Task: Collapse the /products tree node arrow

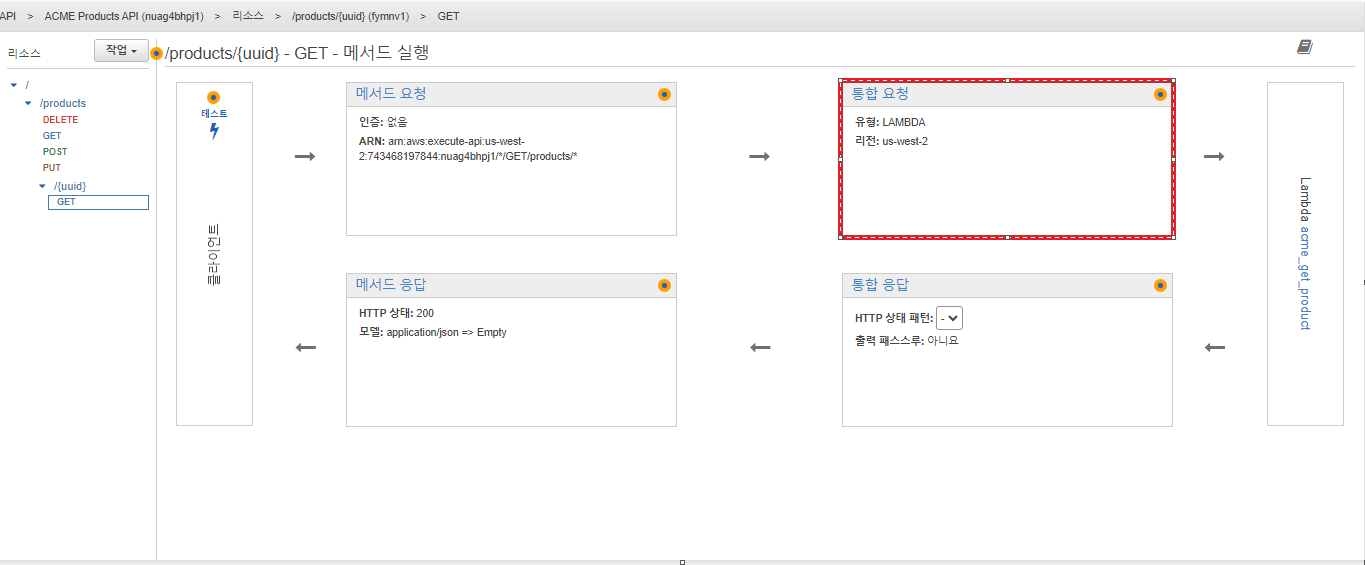Action: click(x=28, y=103)
